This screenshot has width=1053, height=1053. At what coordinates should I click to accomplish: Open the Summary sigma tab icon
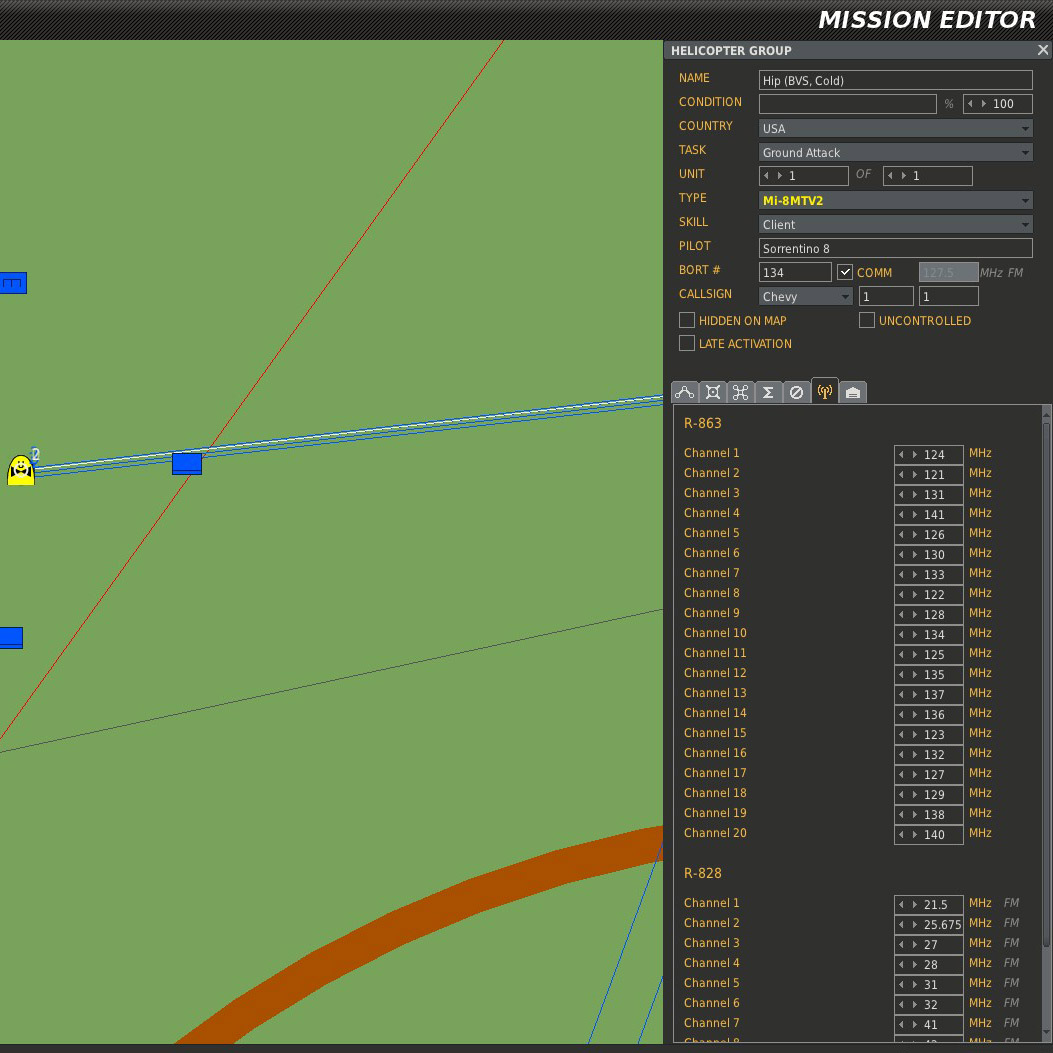click(768, 393)
